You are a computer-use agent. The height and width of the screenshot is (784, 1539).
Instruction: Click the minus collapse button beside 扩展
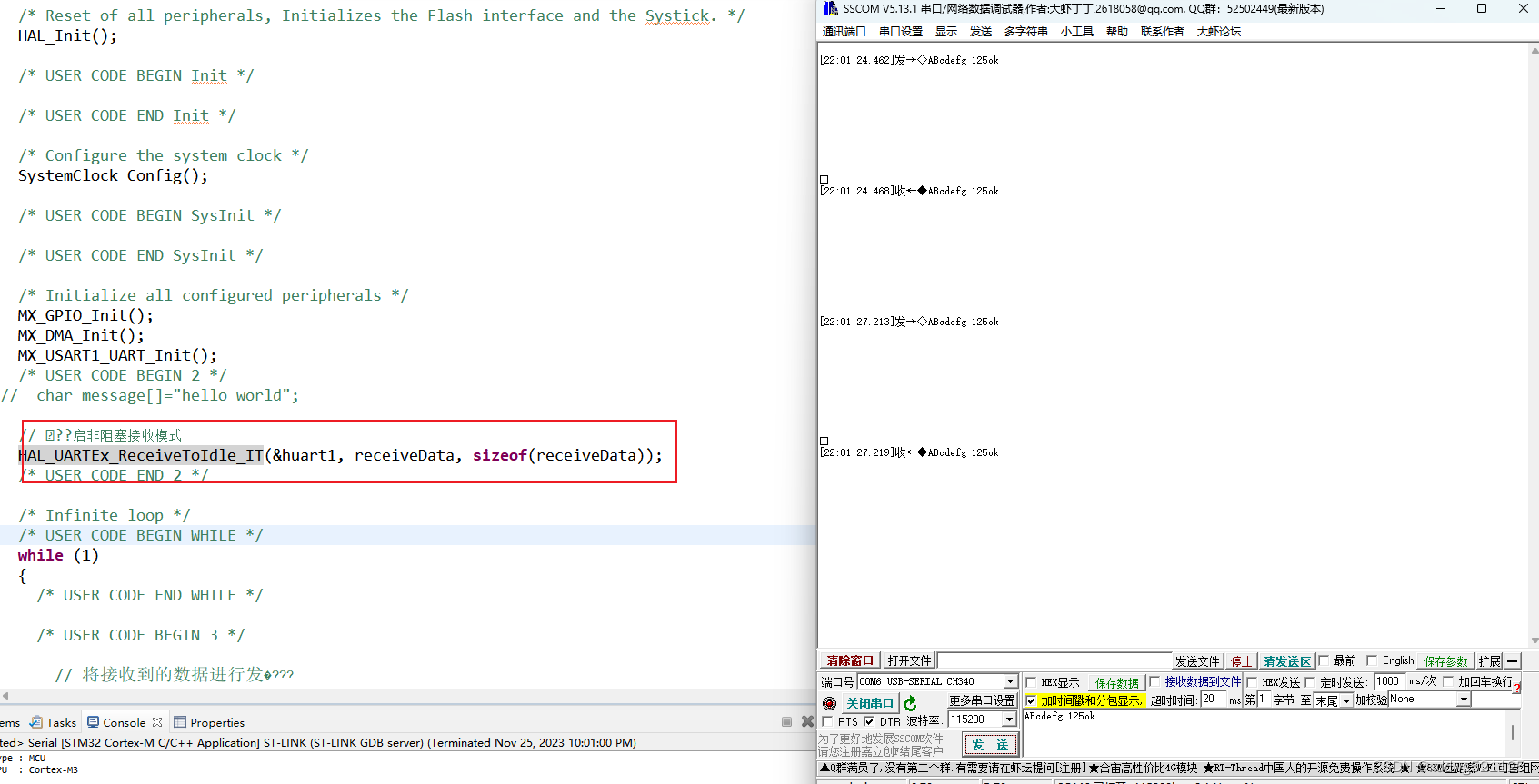pyautogui.click(x=1513, y=661)
